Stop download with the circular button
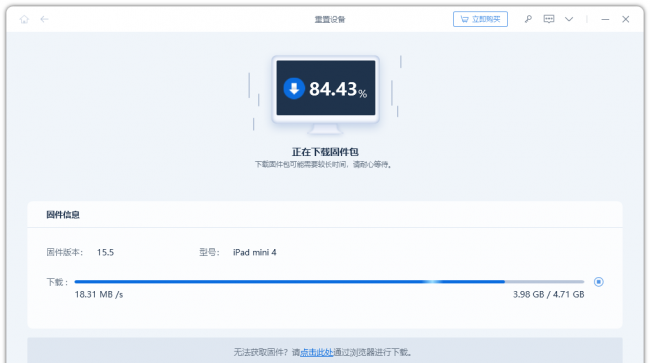Screen dimensions: 650x363 tap(599, 282)
